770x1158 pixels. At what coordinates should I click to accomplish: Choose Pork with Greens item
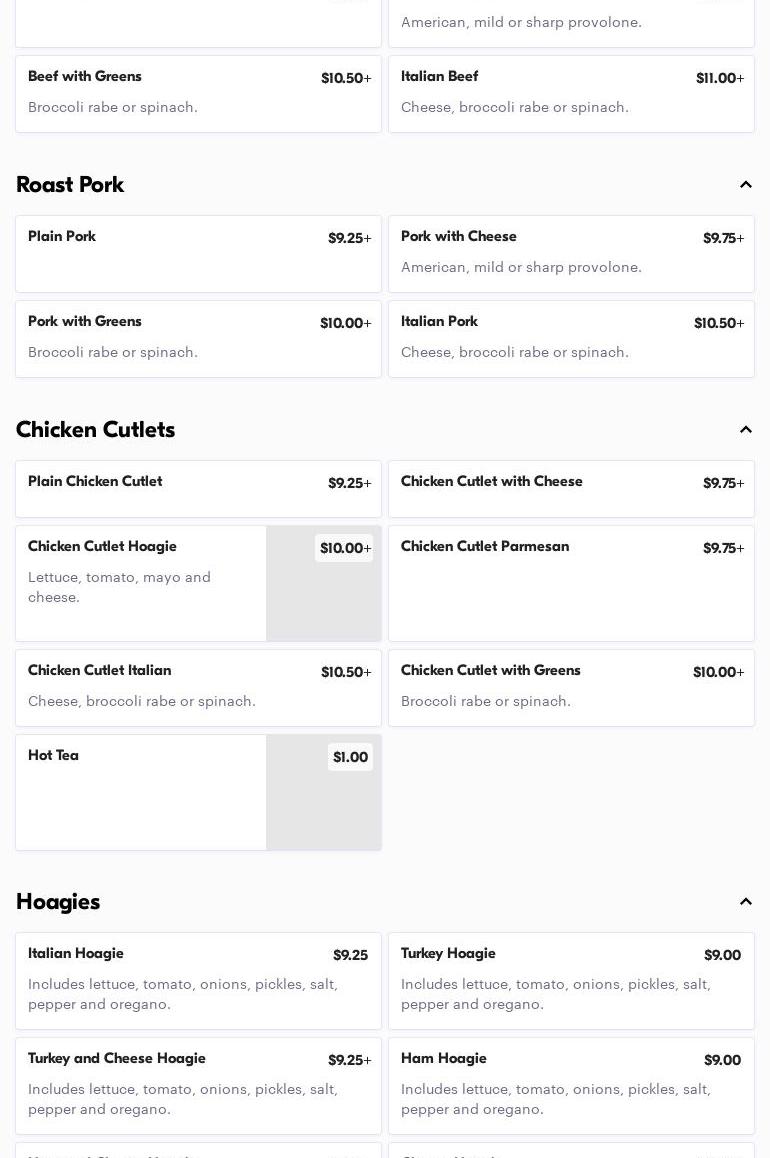click(x=198, y=339)
